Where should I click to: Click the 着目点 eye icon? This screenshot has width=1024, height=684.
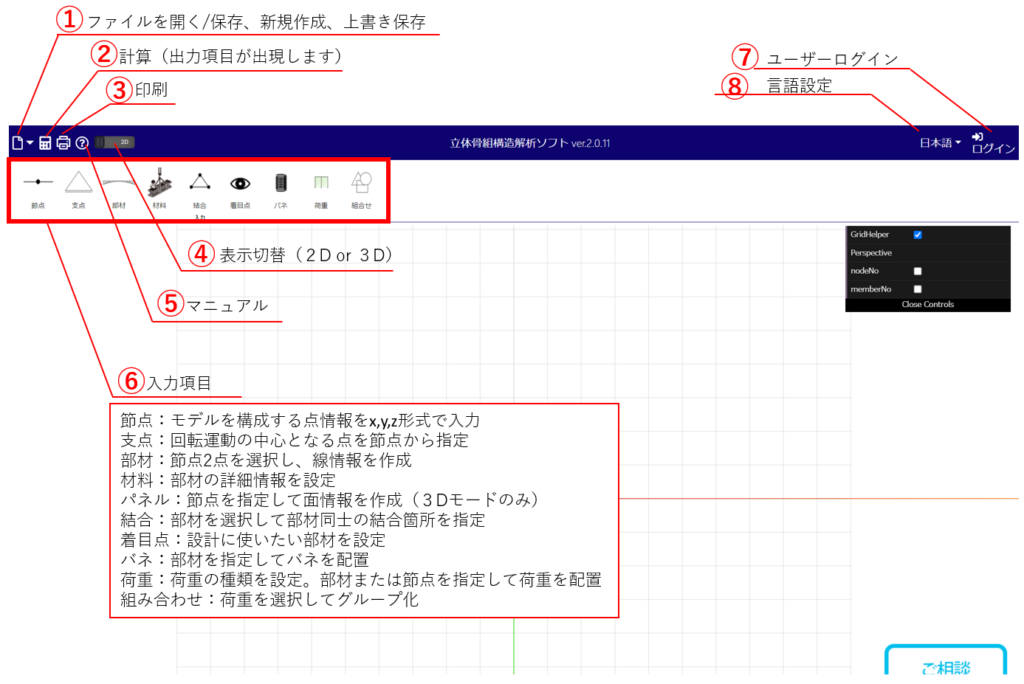click(x=240, y=183)
